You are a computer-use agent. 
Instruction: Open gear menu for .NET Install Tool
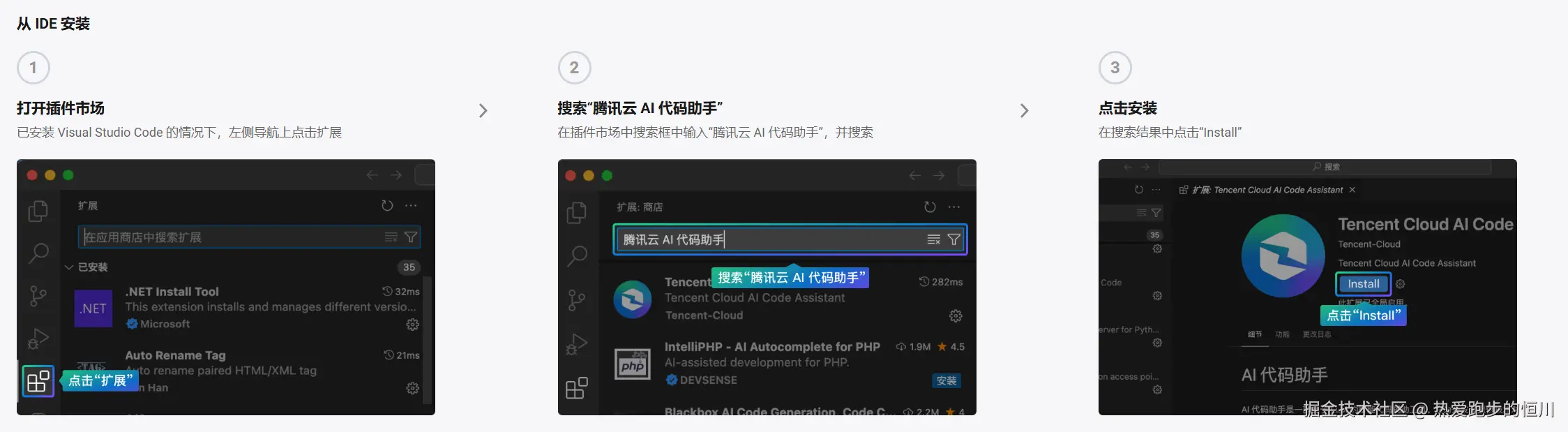click(x=412, y=325)
